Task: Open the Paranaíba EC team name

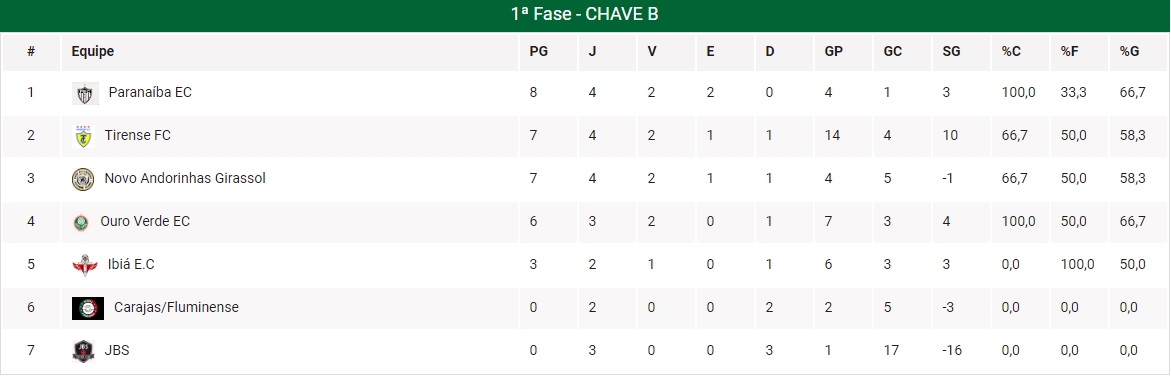Action: pos(150,93)
